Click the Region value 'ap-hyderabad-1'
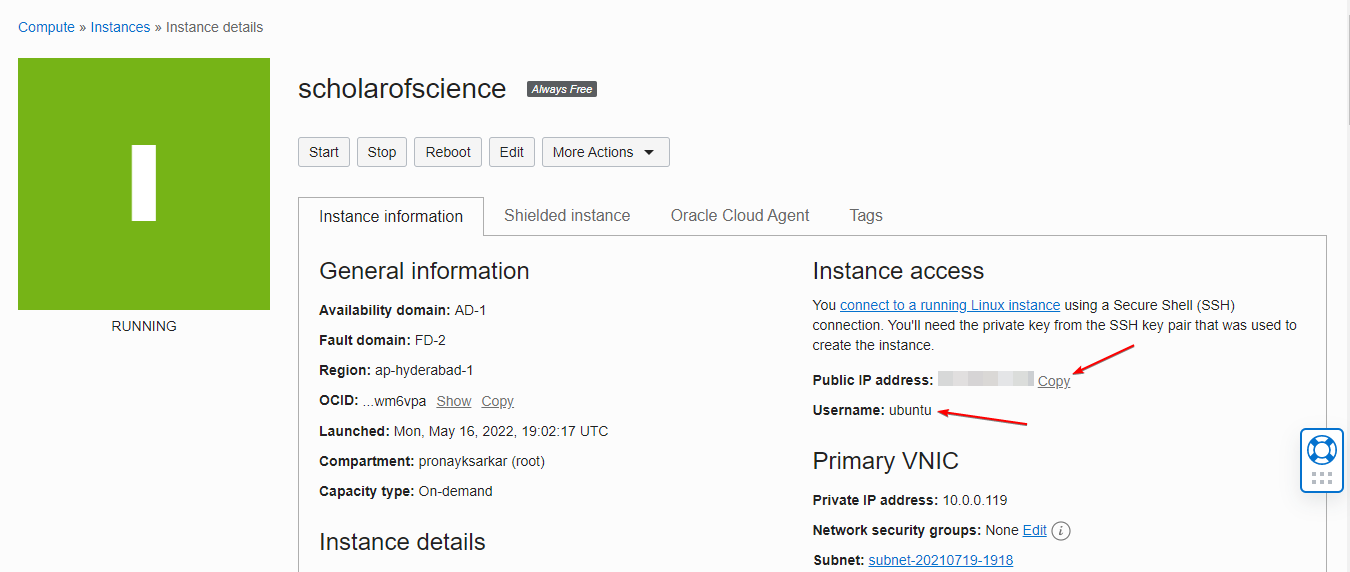Image resolution: width=1350 pixels, height=572 pixels. [x=426, y=370]
